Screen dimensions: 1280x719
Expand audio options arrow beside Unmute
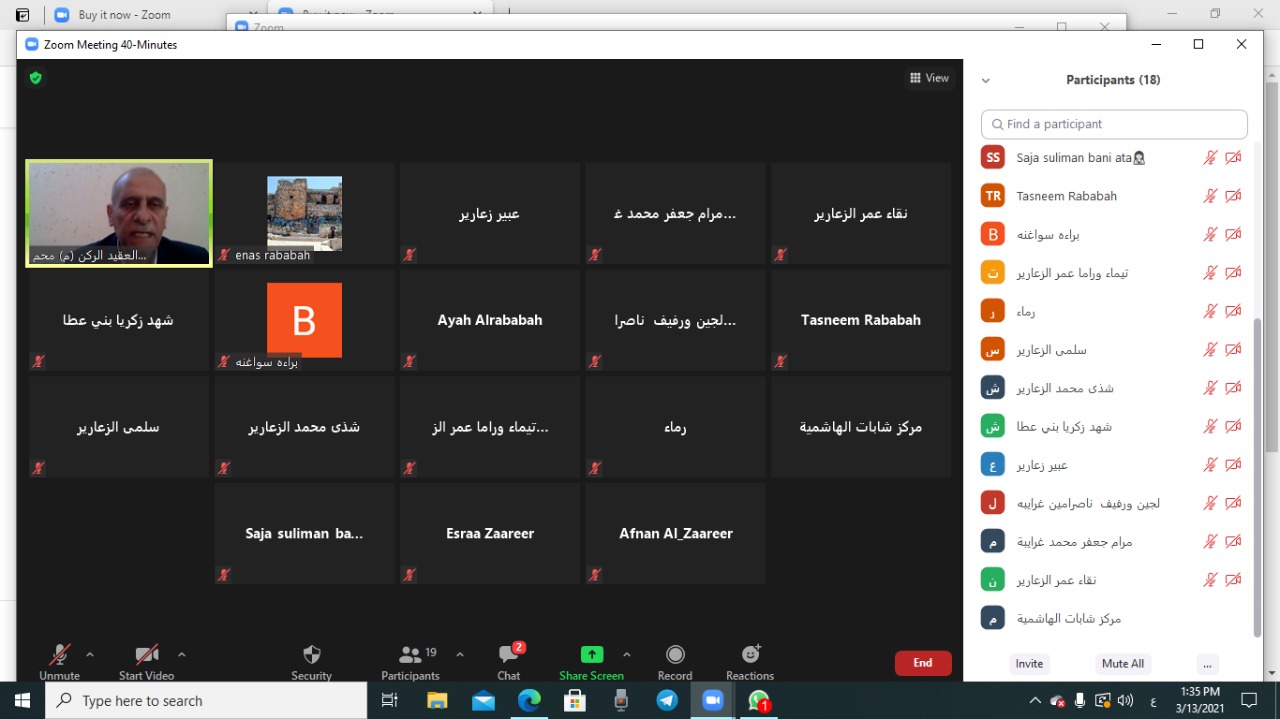(90, 655)
